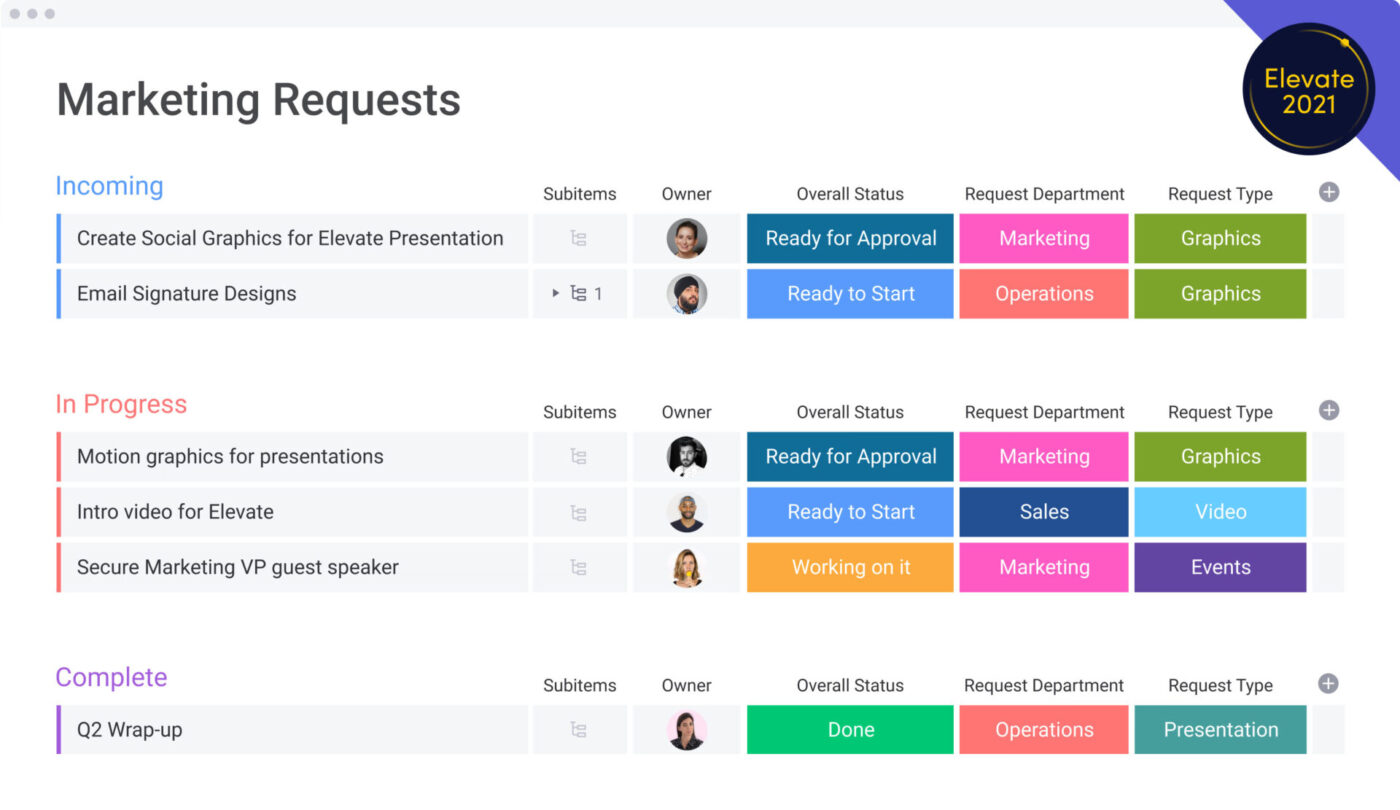Viewport: 1400px width, 810px height.
Task: Open the owner avatar for Email Signature Designs
Action: point(686,293)
